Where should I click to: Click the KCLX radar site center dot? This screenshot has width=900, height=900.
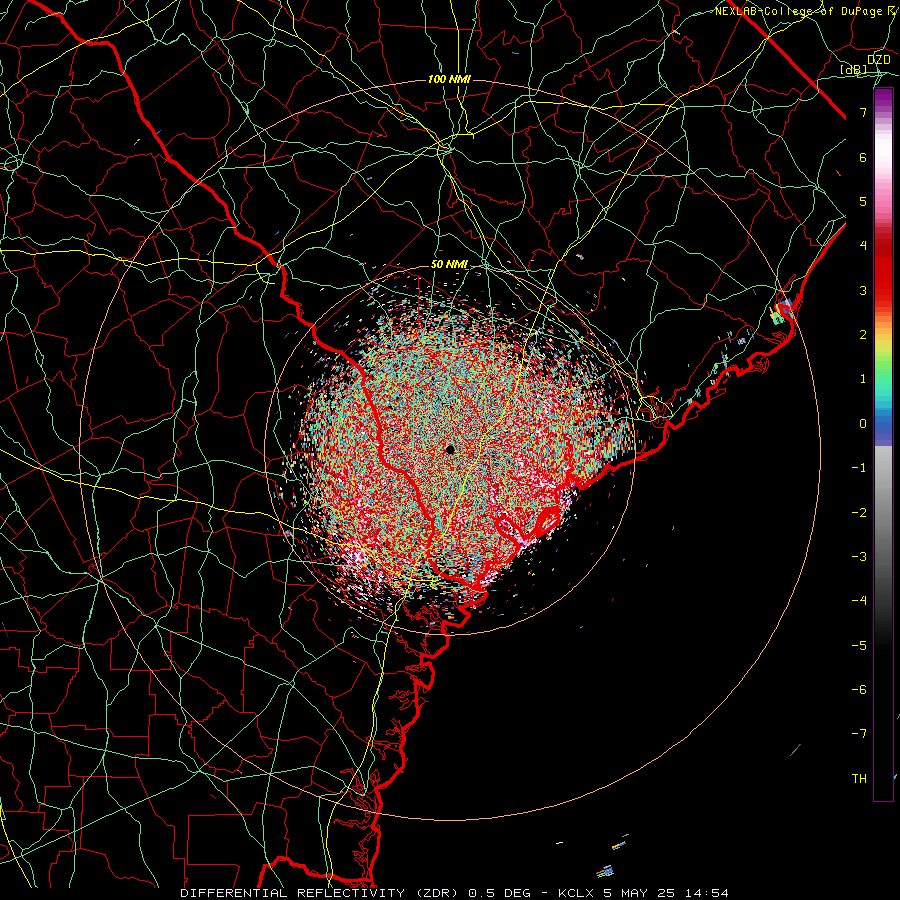(450, 449)
